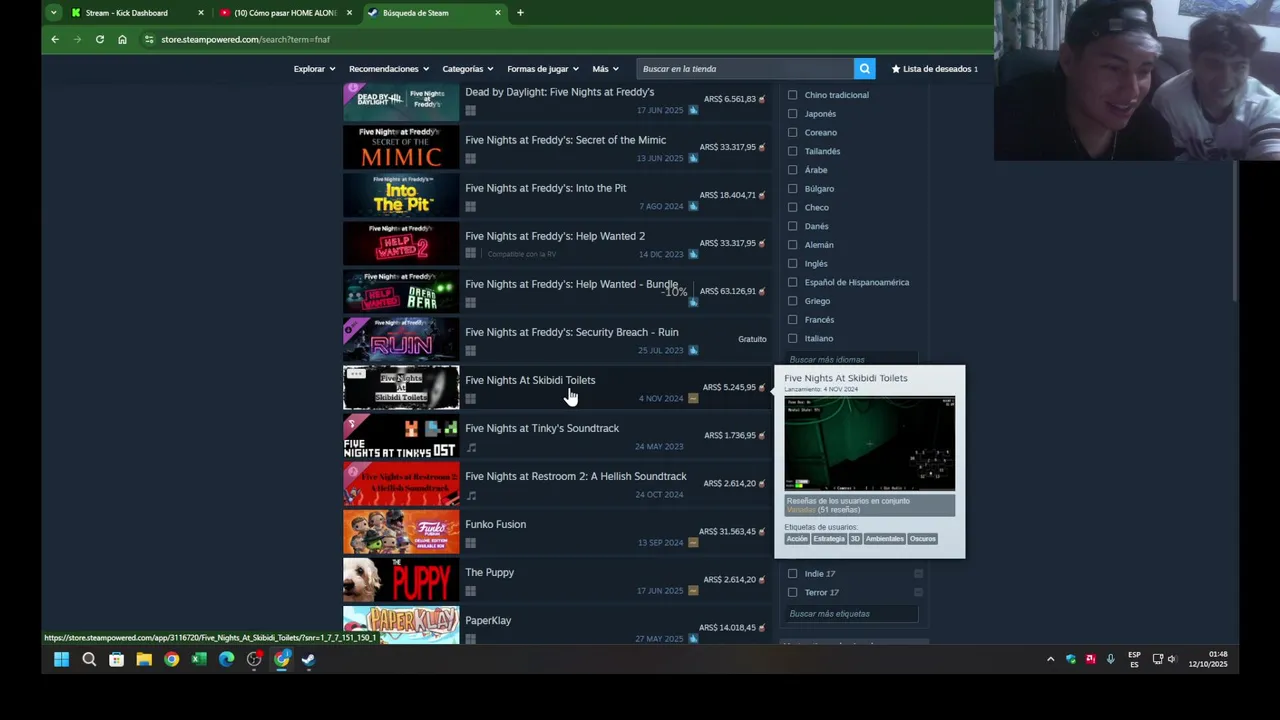Image resolution: width=1280 pixels, height=720 pixels.
Task: Tick the Indie tag checkbox
Action: [792, 573]
